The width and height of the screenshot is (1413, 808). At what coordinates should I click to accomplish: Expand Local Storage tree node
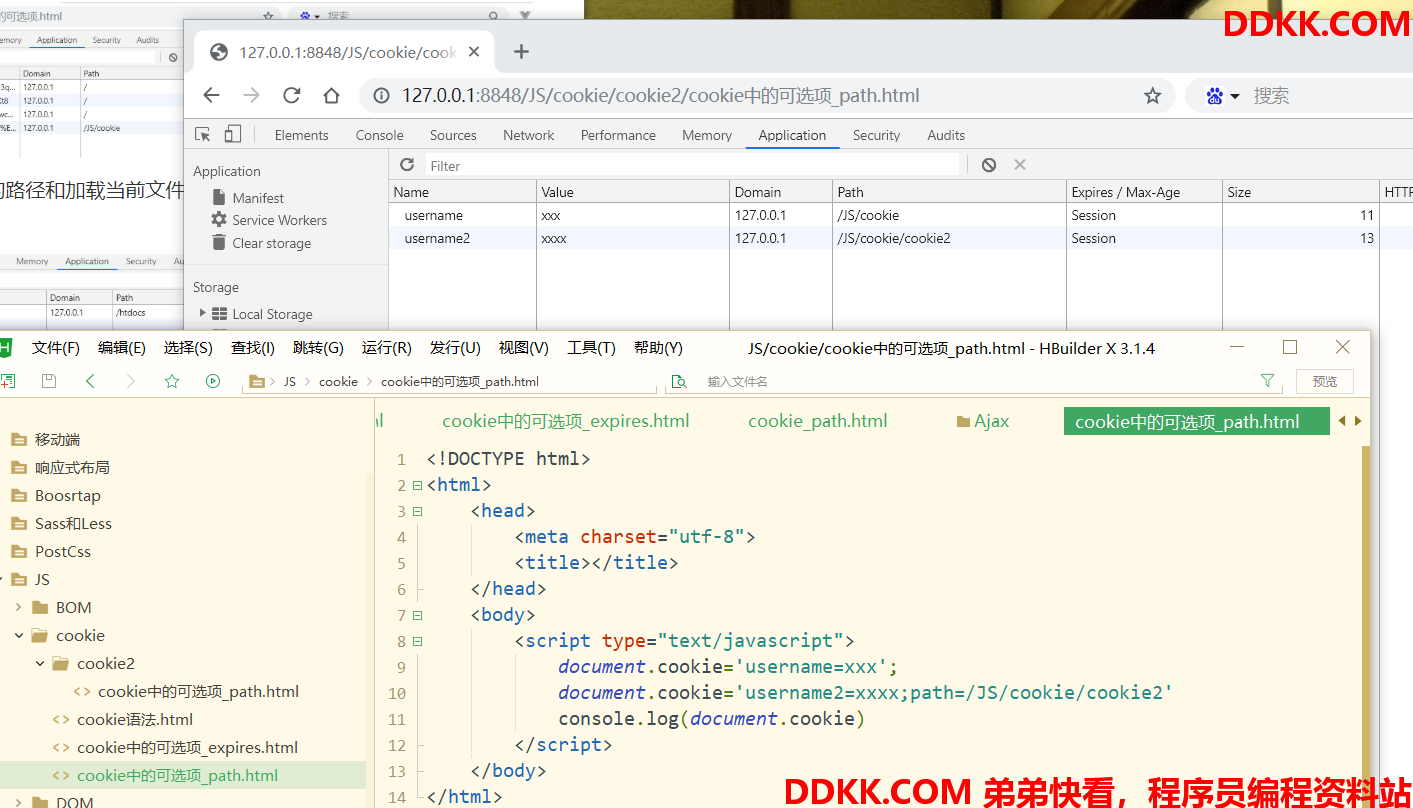pyautogui.click(x=203, y=313)
